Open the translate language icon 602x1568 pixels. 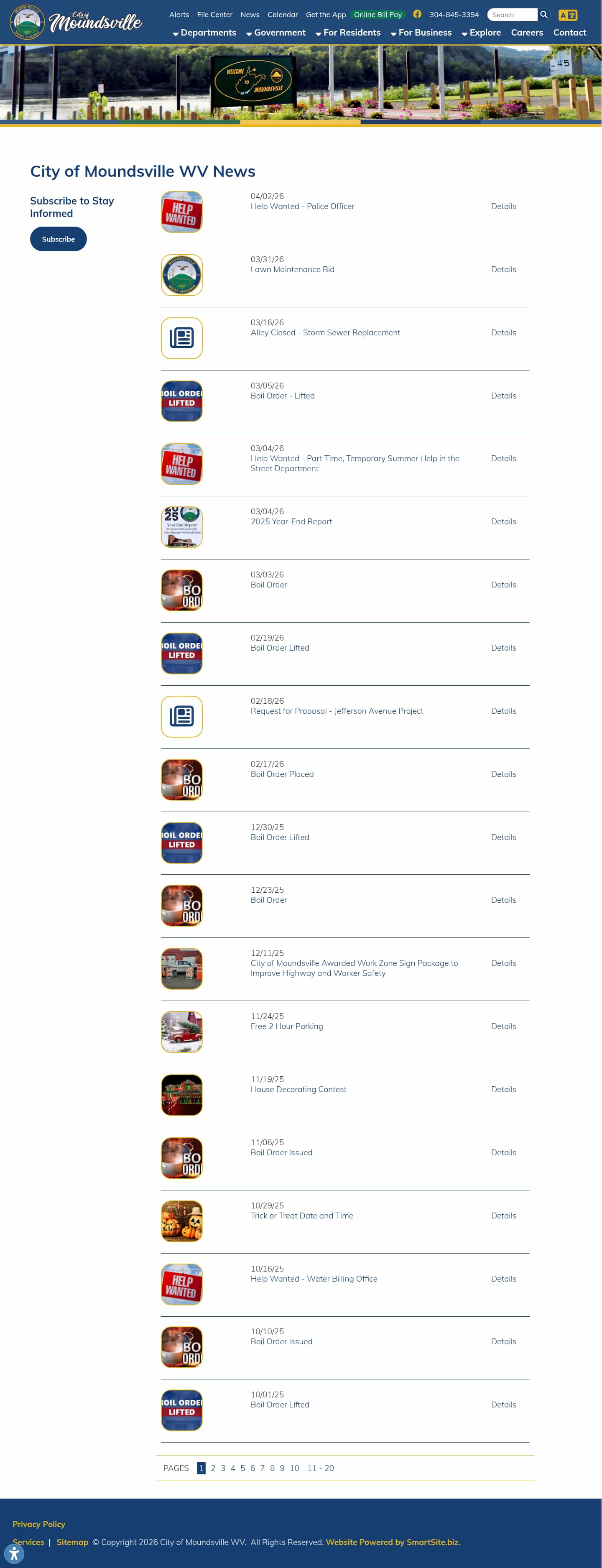(x=567, y=15)
